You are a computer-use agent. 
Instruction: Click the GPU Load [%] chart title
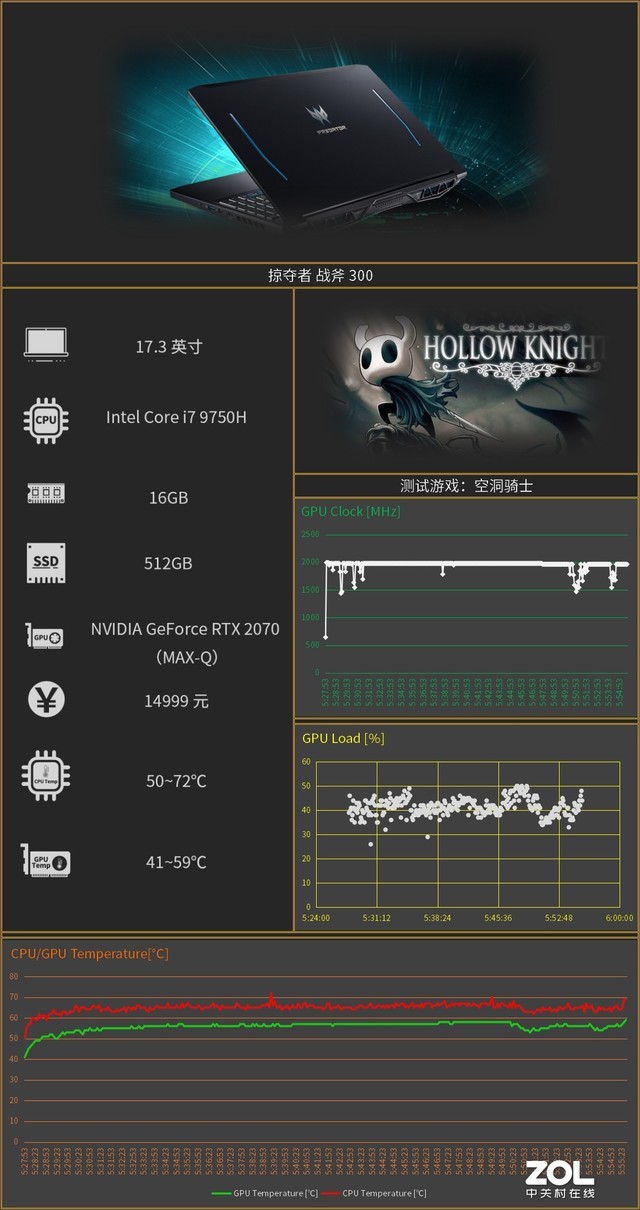[x=343, y=738]
